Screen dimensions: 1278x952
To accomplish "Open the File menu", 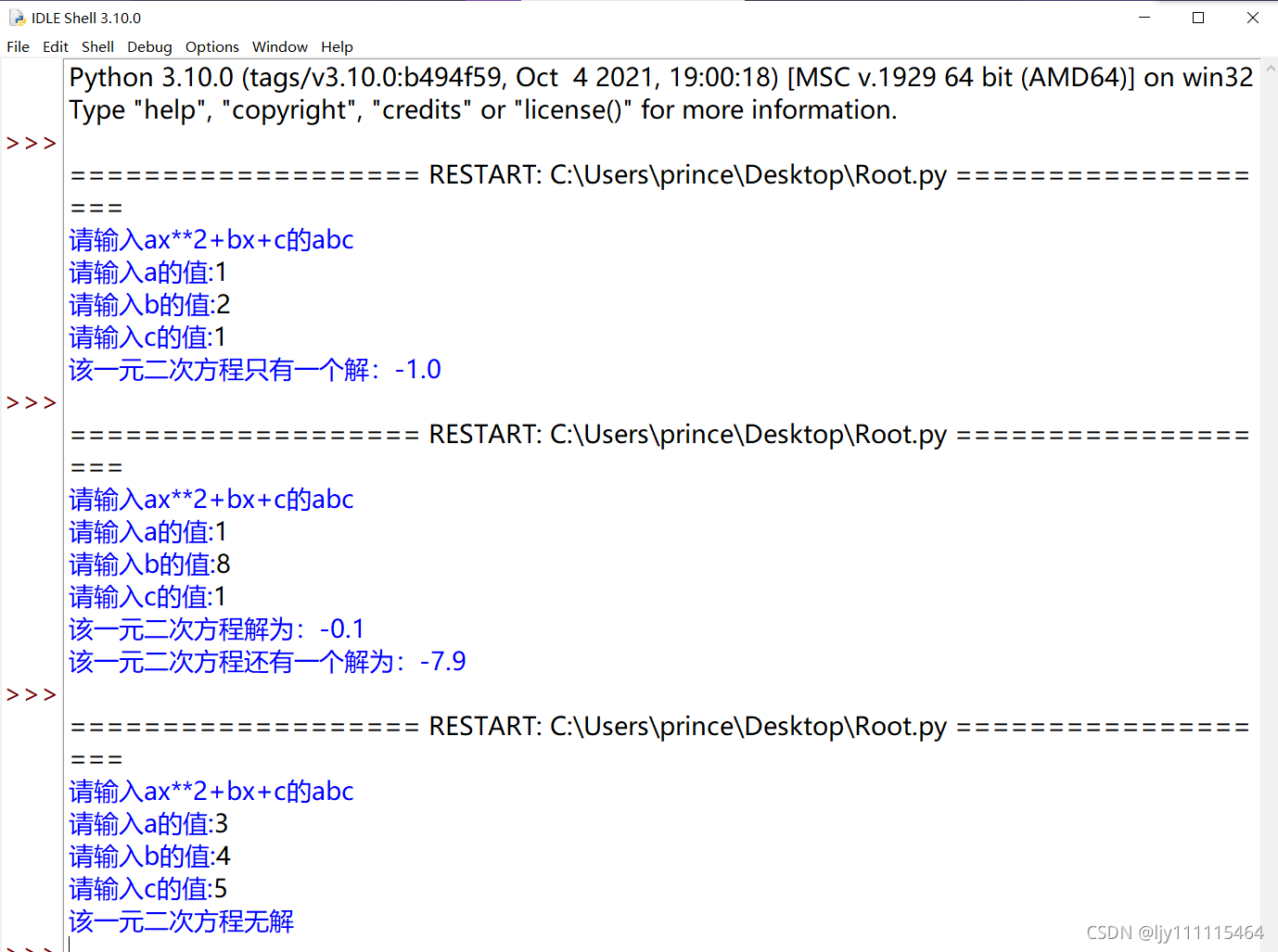I will (x=18, y=46).
